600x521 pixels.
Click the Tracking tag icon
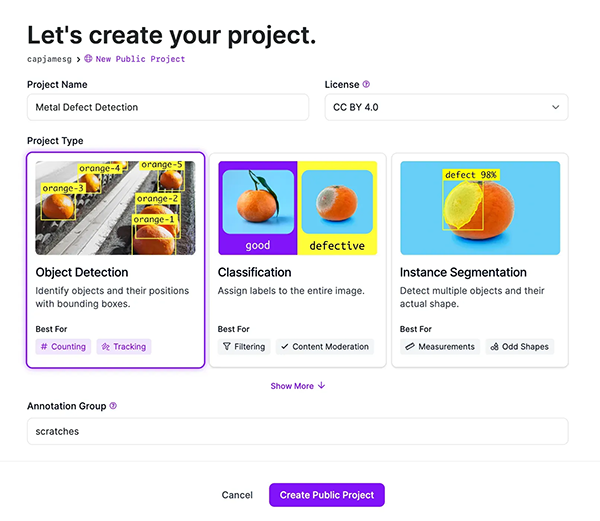[x=106, y=347]
